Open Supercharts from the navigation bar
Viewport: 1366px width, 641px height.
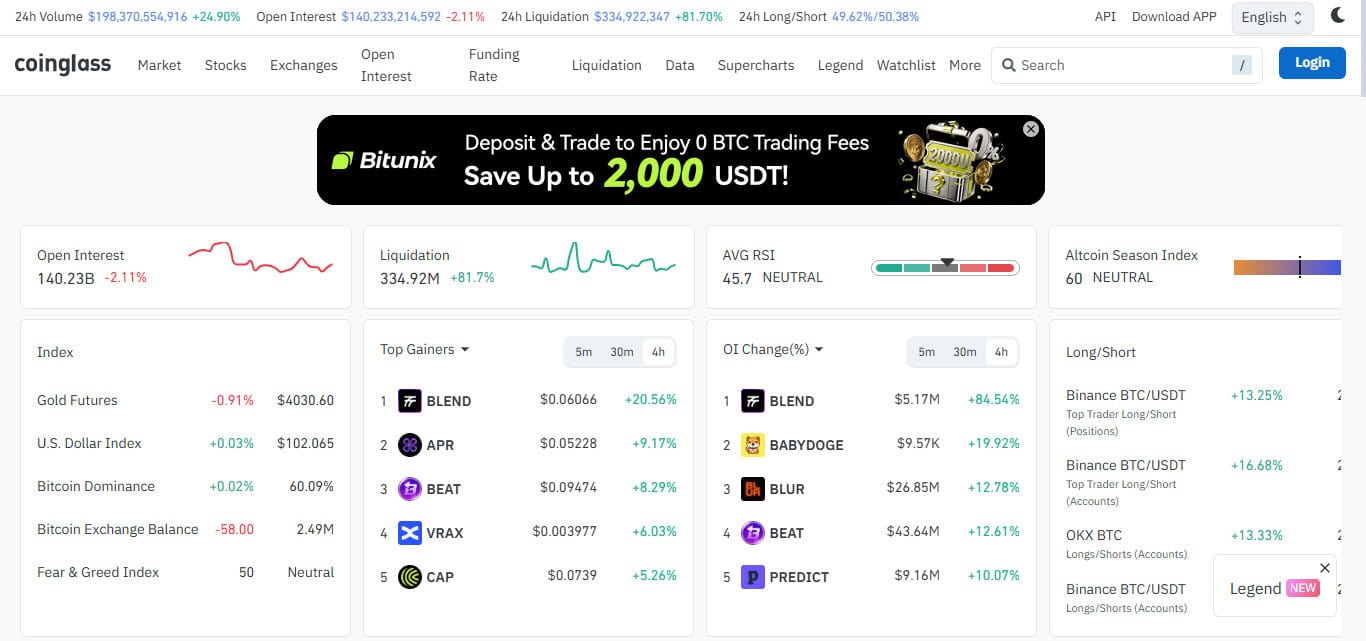point(756,65)
